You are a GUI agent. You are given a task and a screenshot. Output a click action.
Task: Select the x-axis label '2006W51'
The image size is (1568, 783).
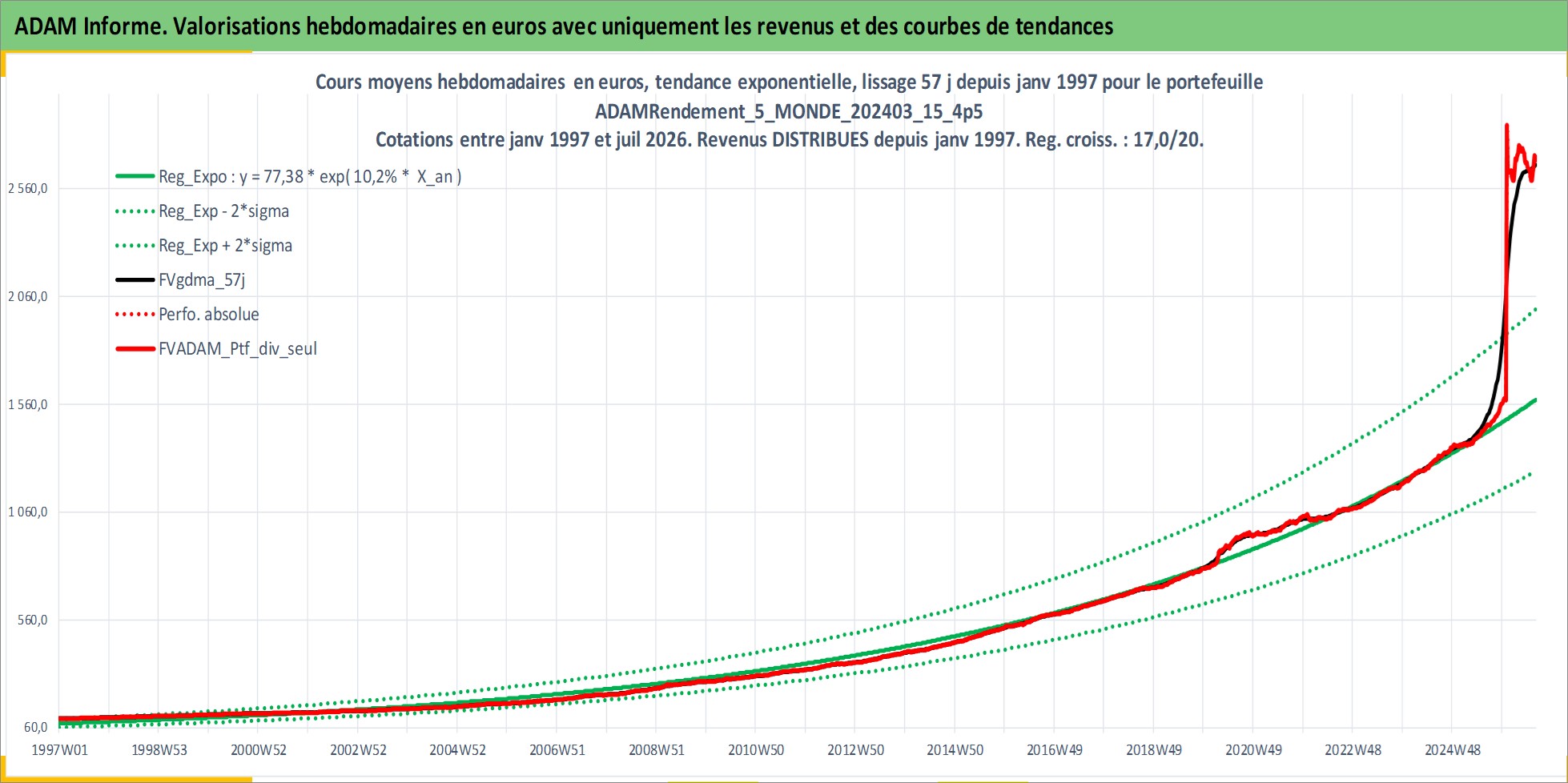tap(557, 750)
